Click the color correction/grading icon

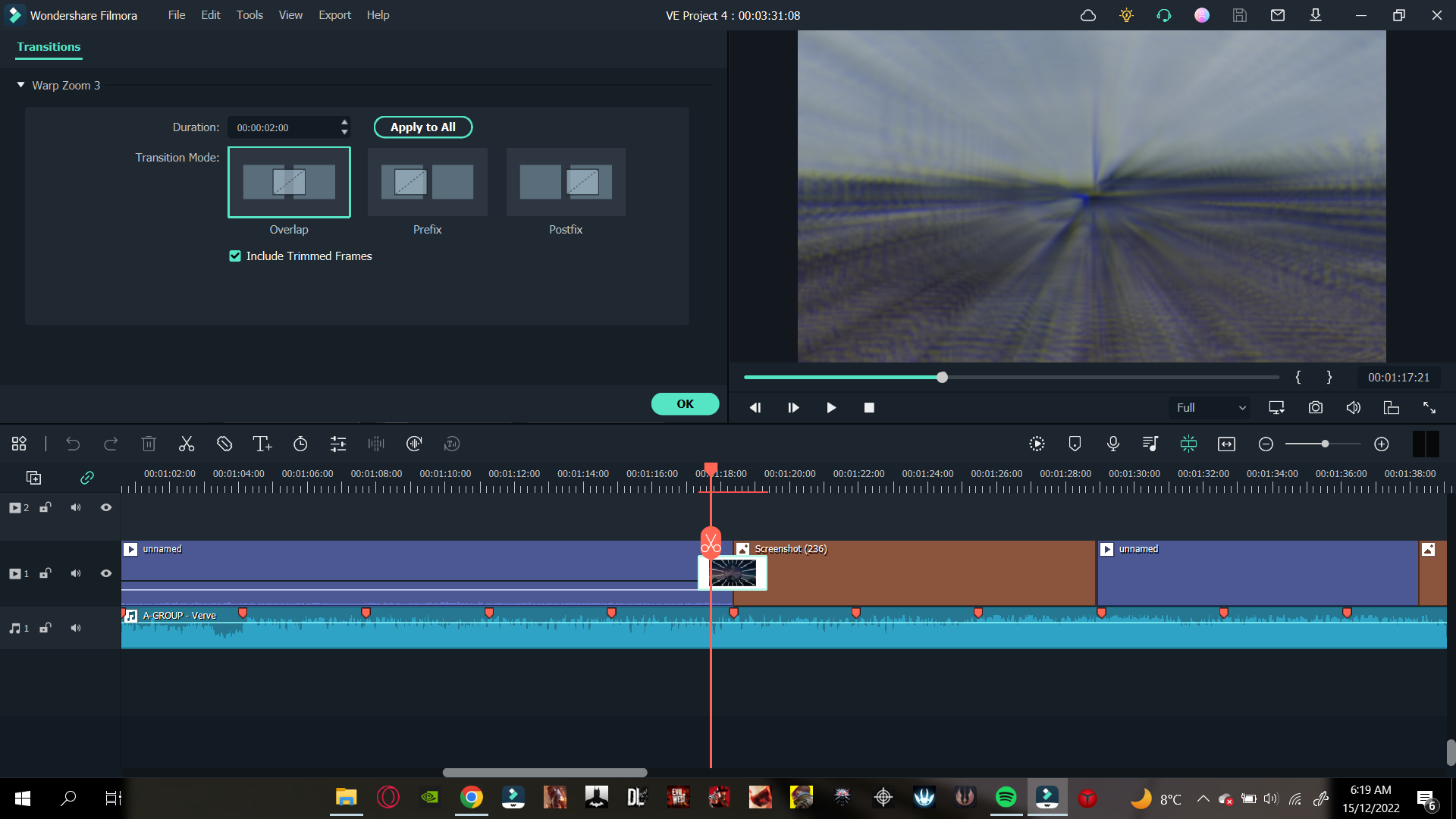point(337,443)
